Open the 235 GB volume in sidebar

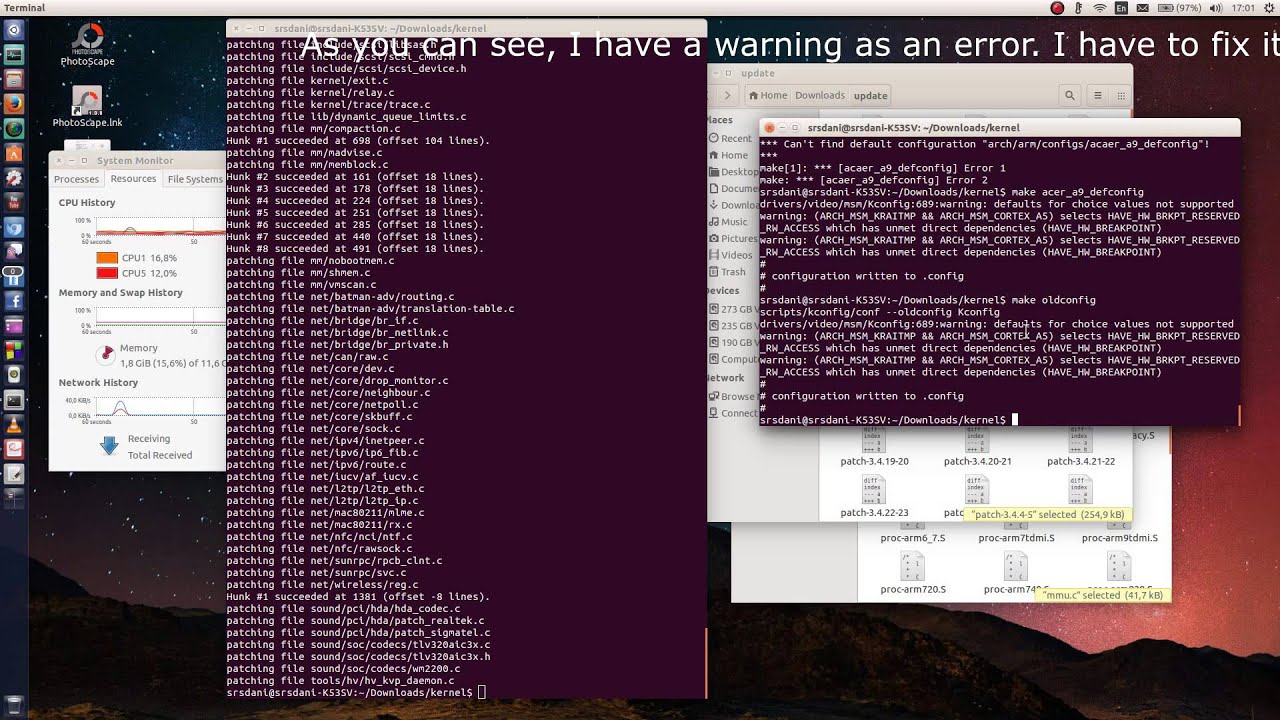pos(732,325)
